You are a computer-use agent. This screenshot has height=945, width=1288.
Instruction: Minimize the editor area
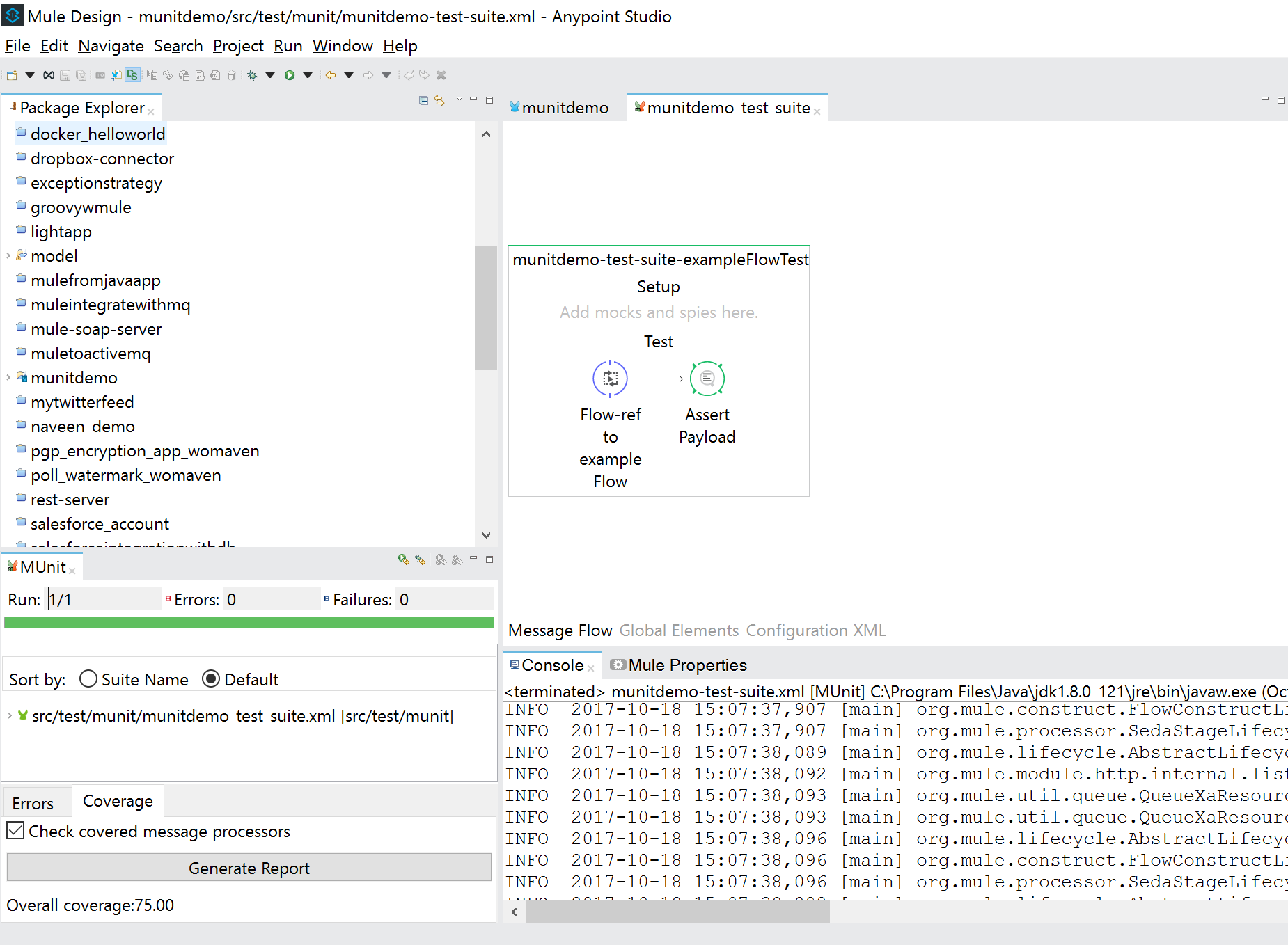(1265, 99)
